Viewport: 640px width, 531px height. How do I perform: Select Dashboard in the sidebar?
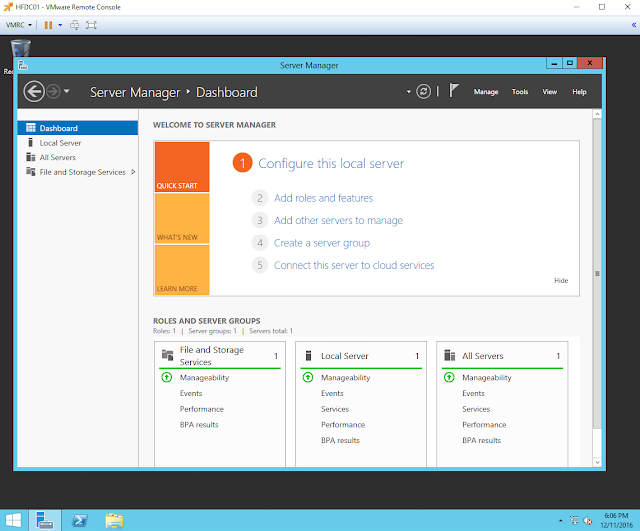tap(78, 128)
